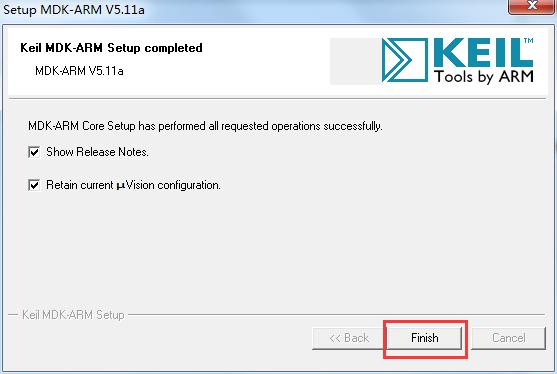Close the Setup MDK-ARM window
Image resolution: width=557 pixels, height=374 pixels.
coord(532,6)
